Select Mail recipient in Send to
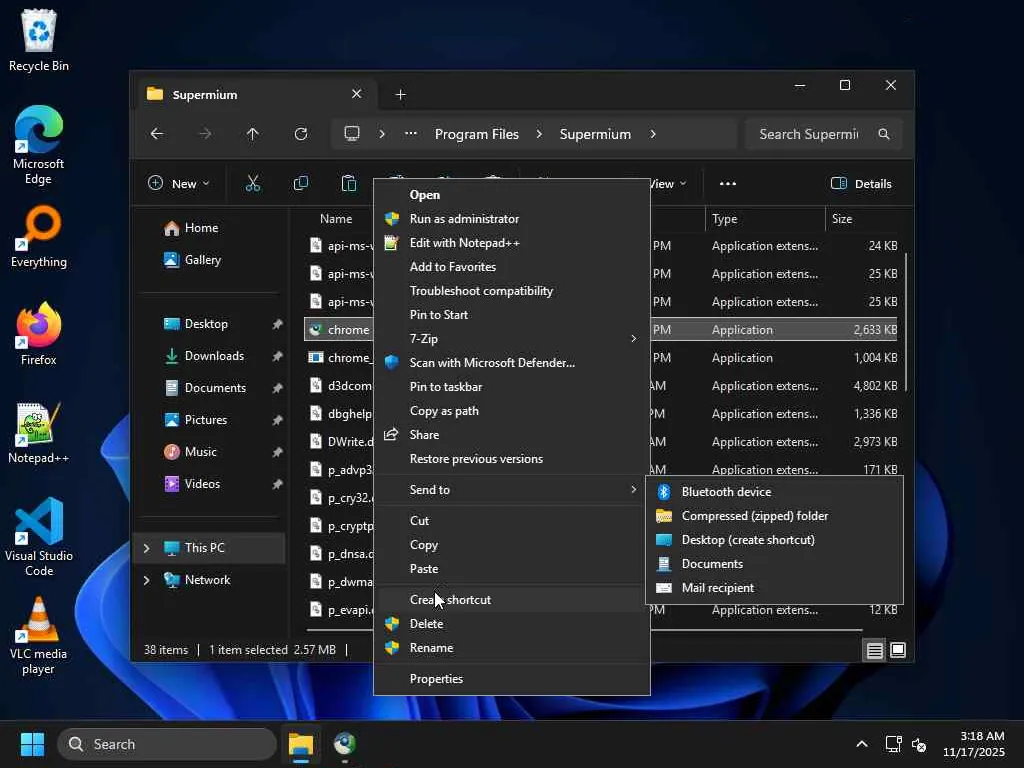1024x768 pixels. [775, 588]
